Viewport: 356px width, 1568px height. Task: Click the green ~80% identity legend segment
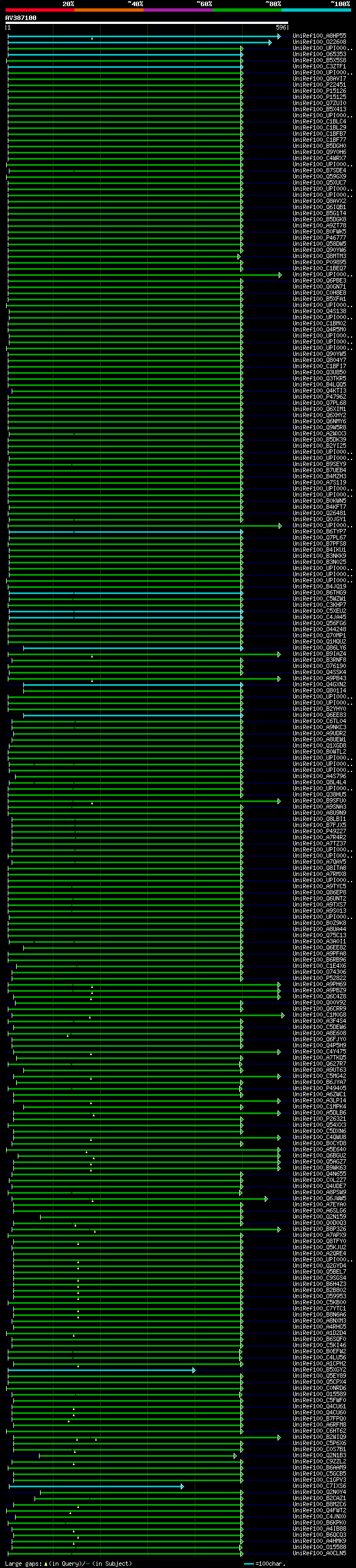pos(247,11)
